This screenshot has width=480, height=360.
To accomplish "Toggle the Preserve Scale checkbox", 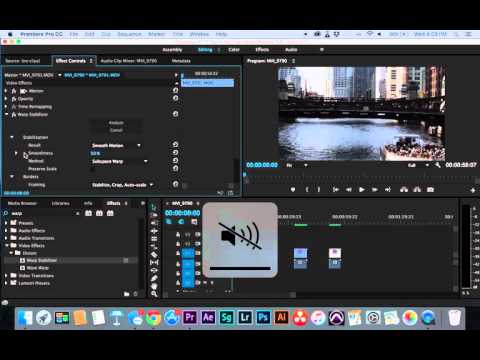I will [92, 169].
